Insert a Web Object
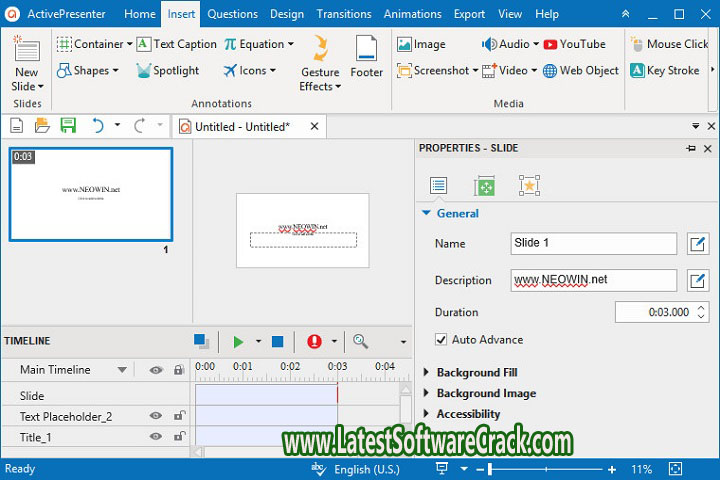720x480 pixels. 581,71
